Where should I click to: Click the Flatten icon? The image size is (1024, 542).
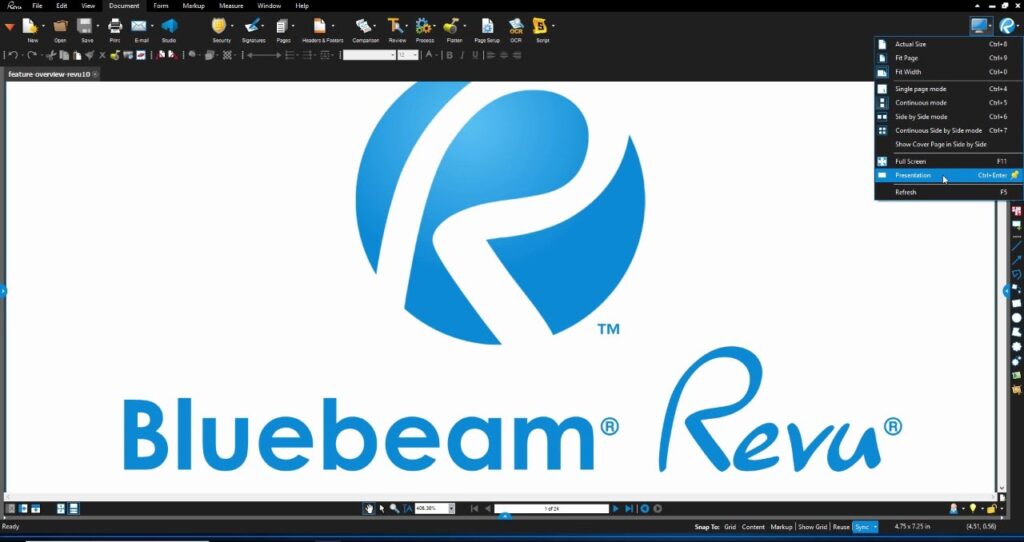click(x=452, y=26)
